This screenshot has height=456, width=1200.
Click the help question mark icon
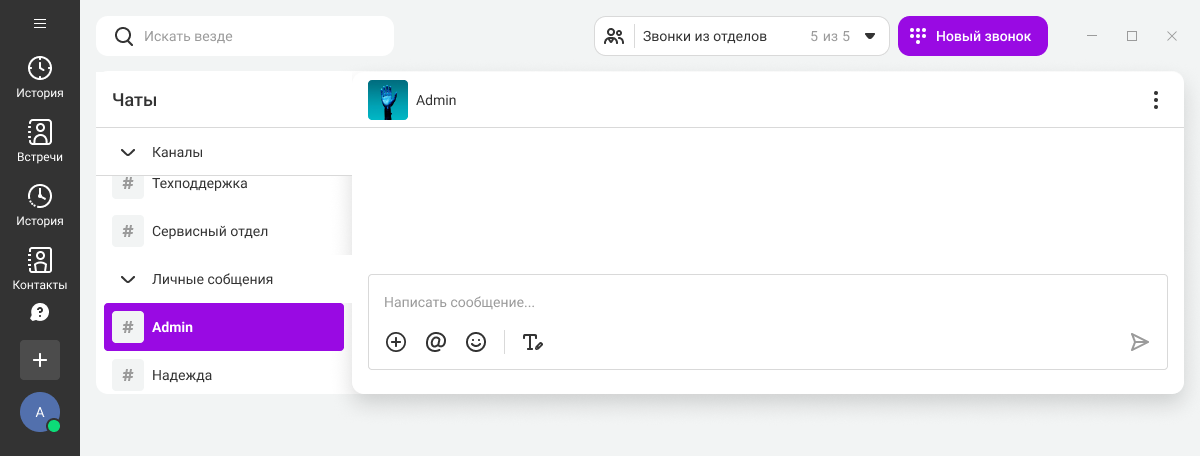coord(40,313)
